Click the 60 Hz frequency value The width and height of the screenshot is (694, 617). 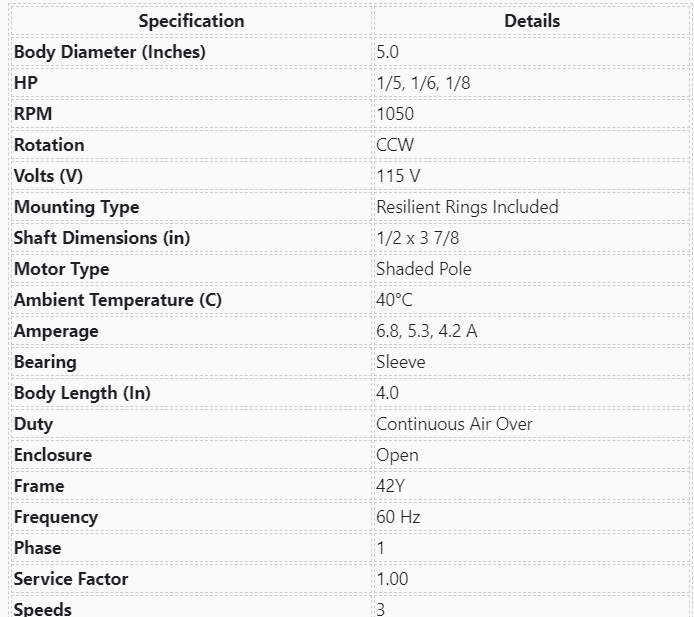[x=398, y=517]
